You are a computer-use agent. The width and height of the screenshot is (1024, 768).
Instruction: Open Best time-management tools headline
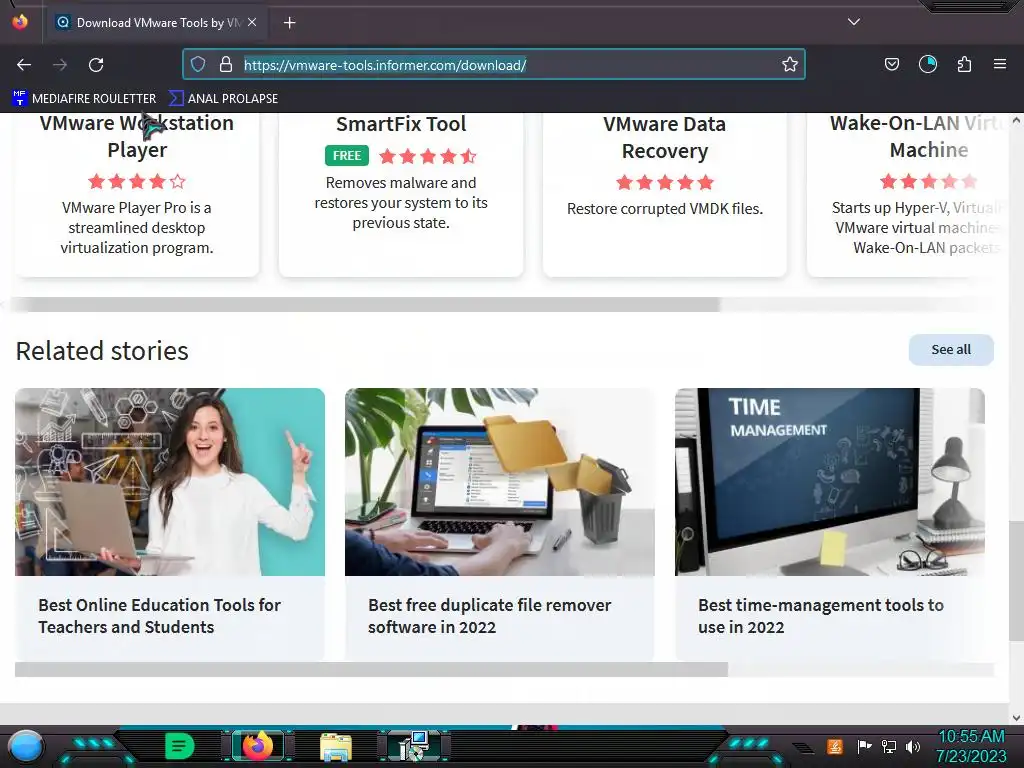820,616
